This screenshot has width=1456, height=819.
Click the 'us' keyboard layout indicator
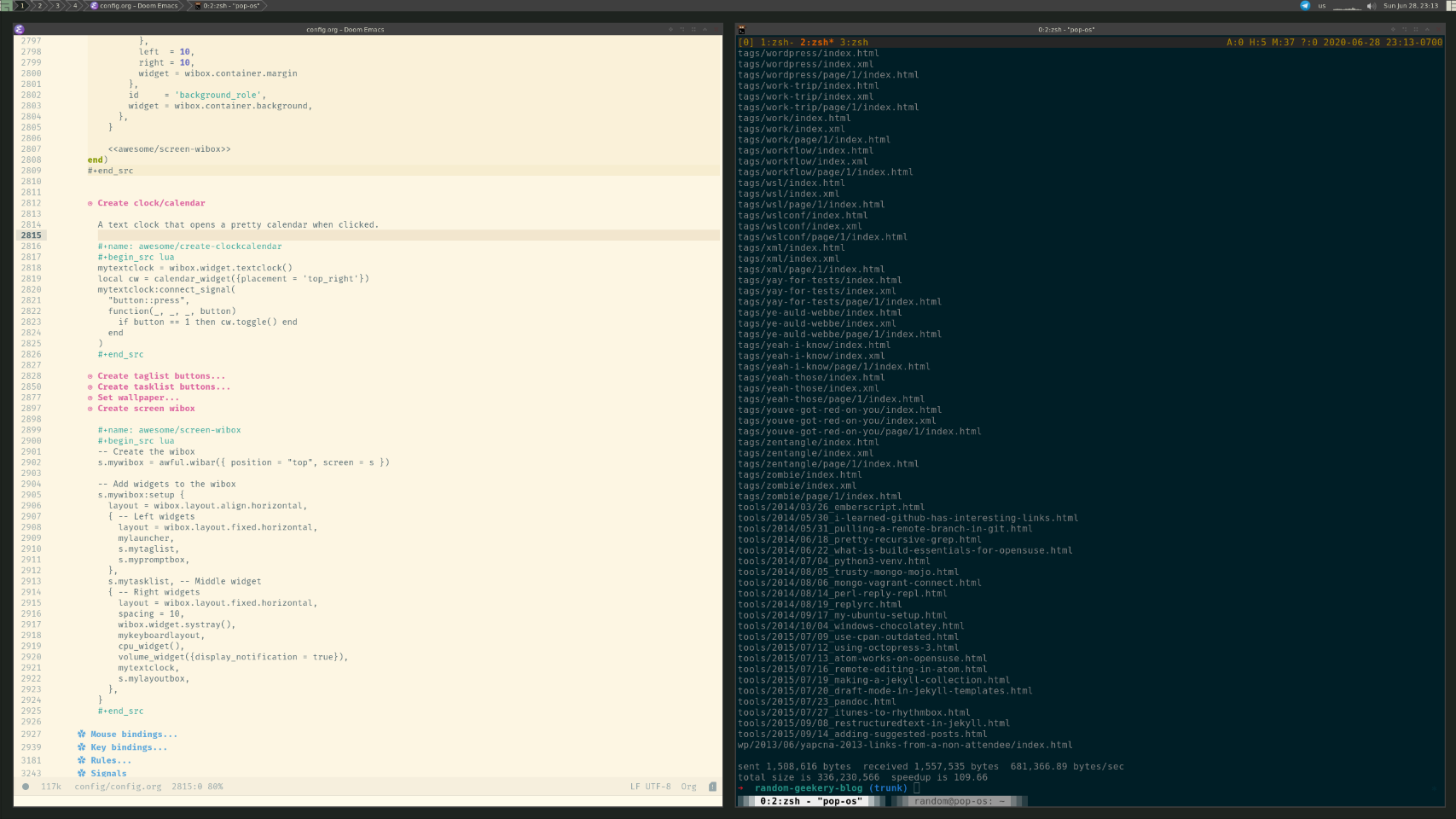tap(1322, 5)
